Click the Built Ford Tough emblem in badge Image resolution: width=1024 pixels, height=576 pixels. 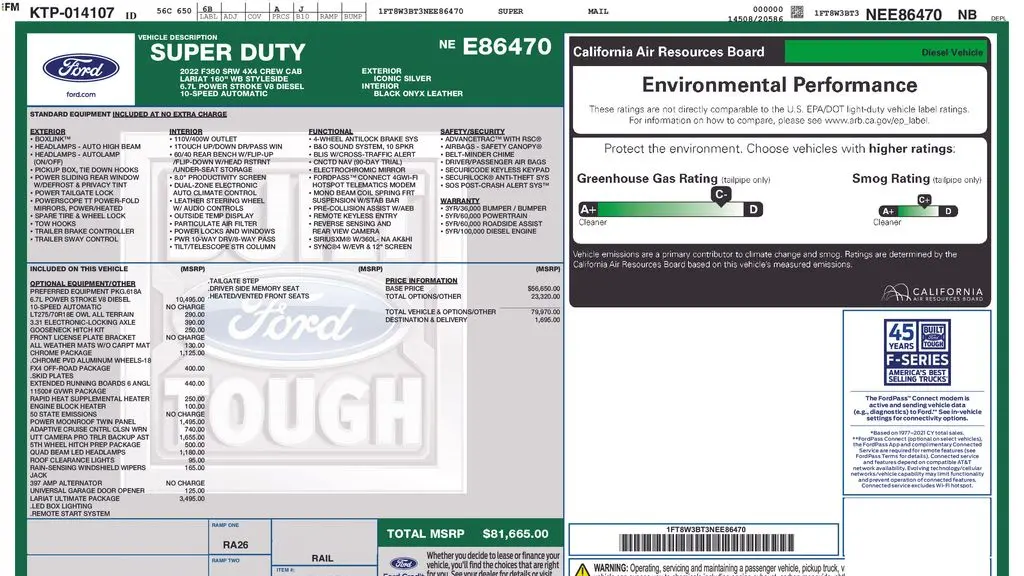click(x=933, y=336)
